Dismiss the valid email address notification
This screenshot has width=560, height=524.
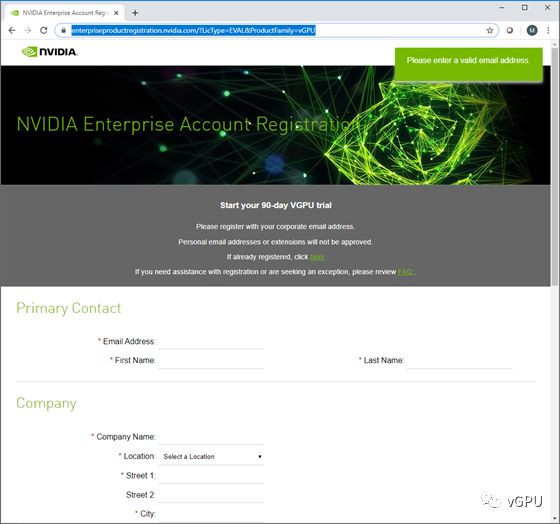(x=468, y=64)
